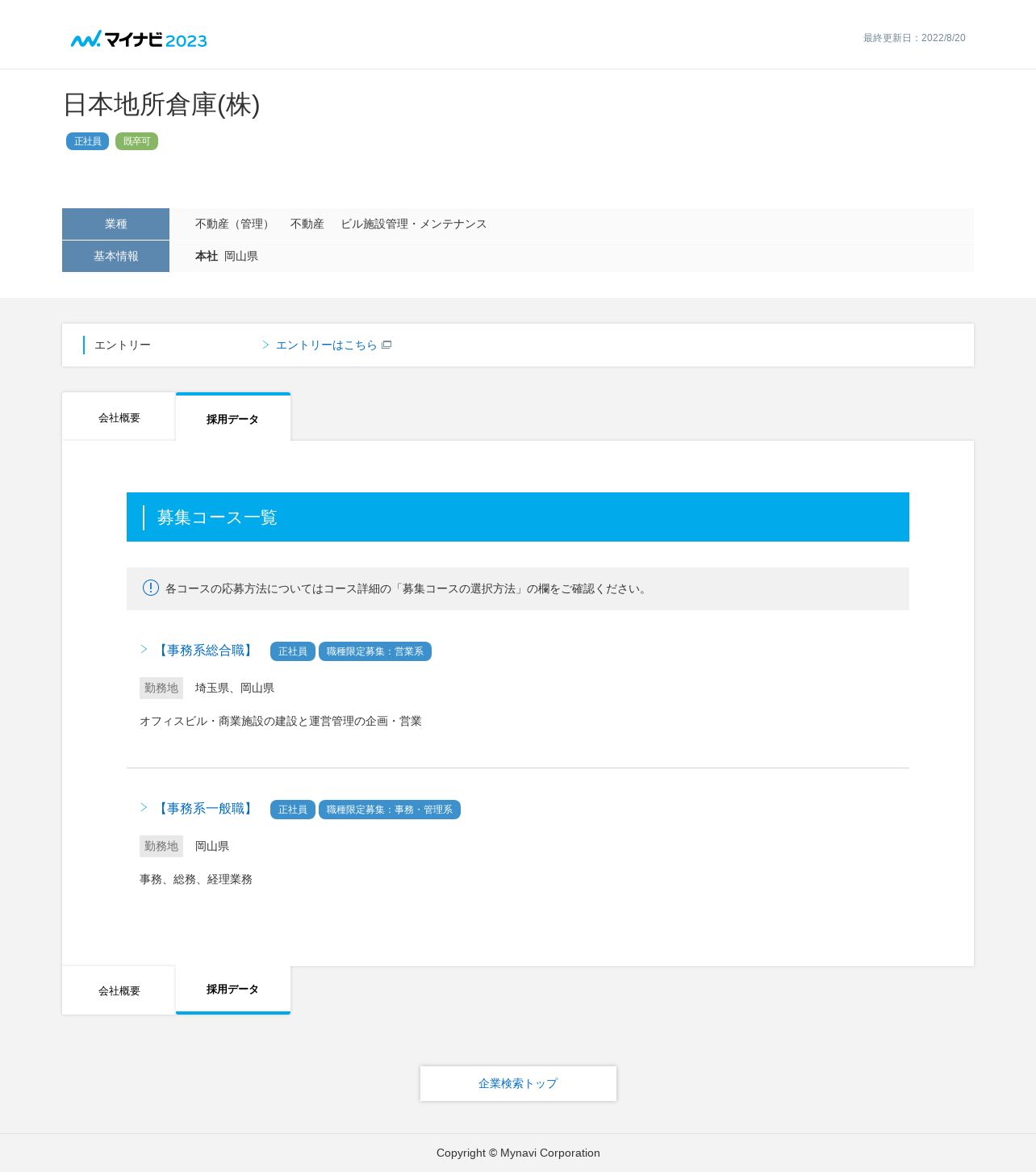Open the エントリーはこちら link
This screenshot has width=1036, height=1172.
tap(326, 345)
